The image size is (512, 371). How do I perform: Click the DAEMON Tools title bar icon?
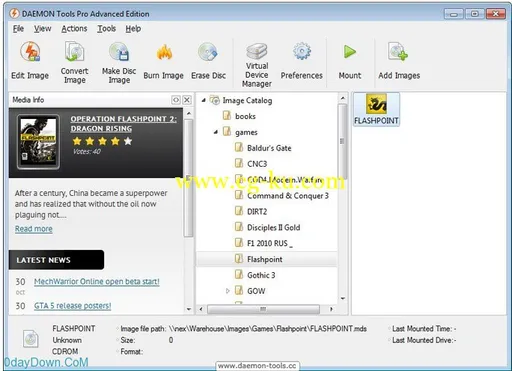click(x=14, y=14)
